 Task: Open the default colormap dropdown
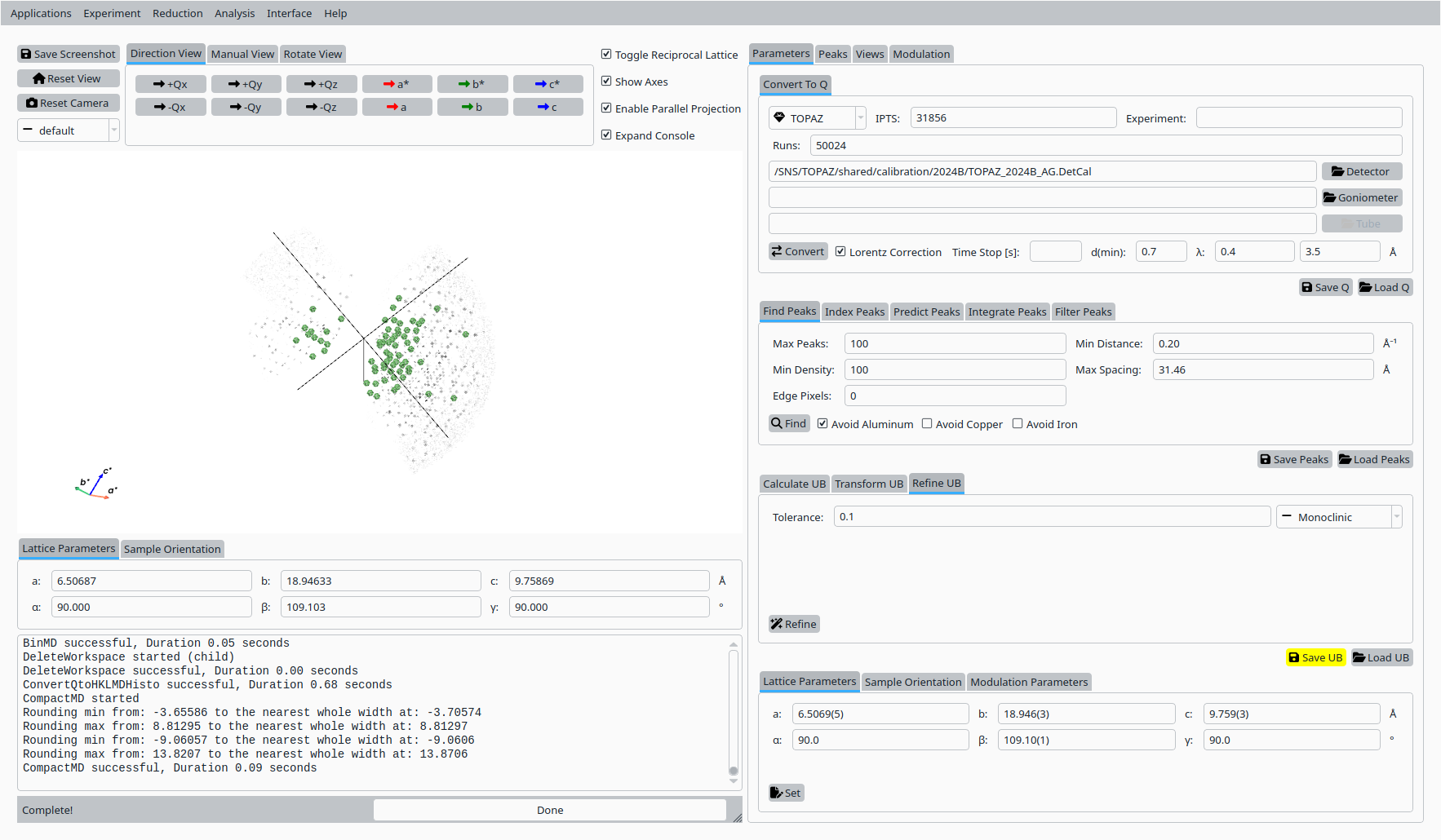[69, 130]
